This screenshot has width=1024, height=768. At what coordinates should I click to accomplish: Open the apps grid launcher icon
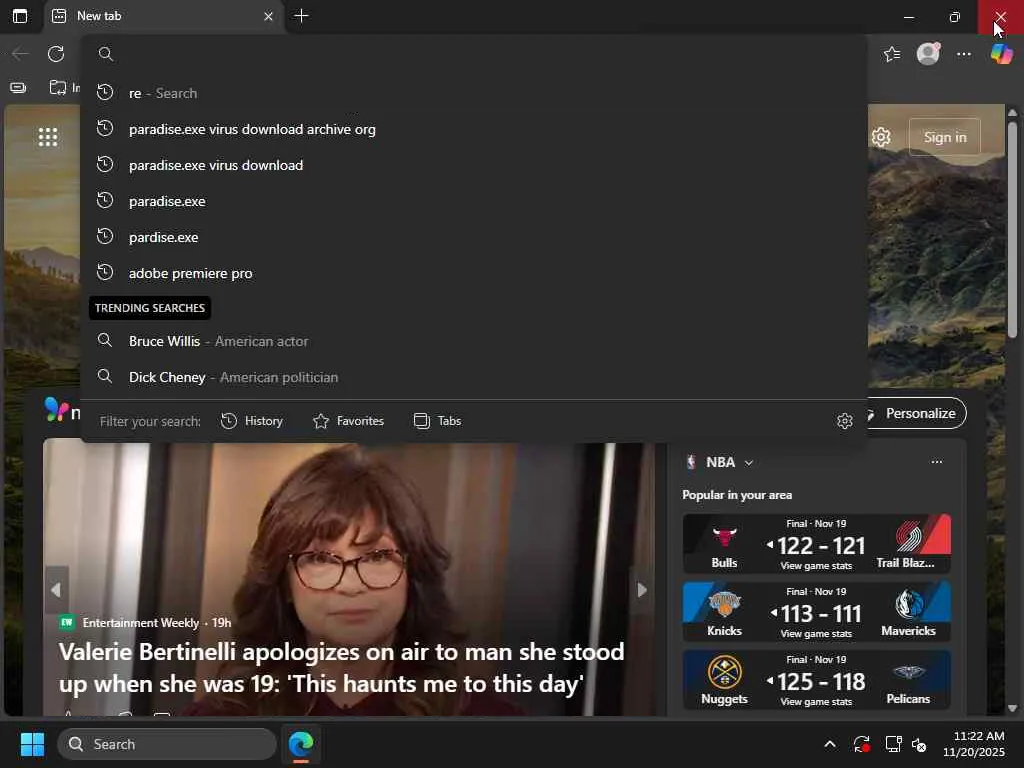48,137
